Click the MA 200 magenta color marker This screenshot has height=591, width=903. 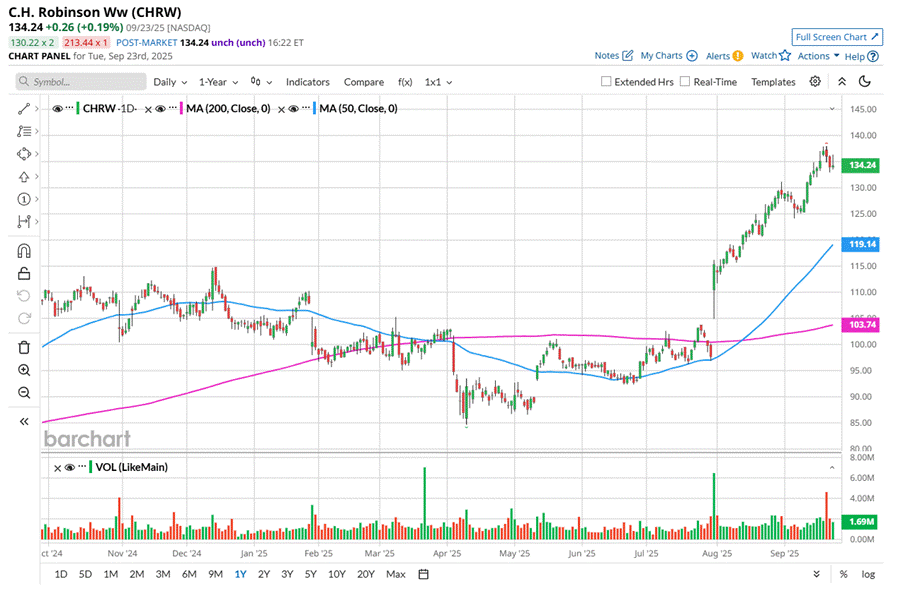coord(181,108)
